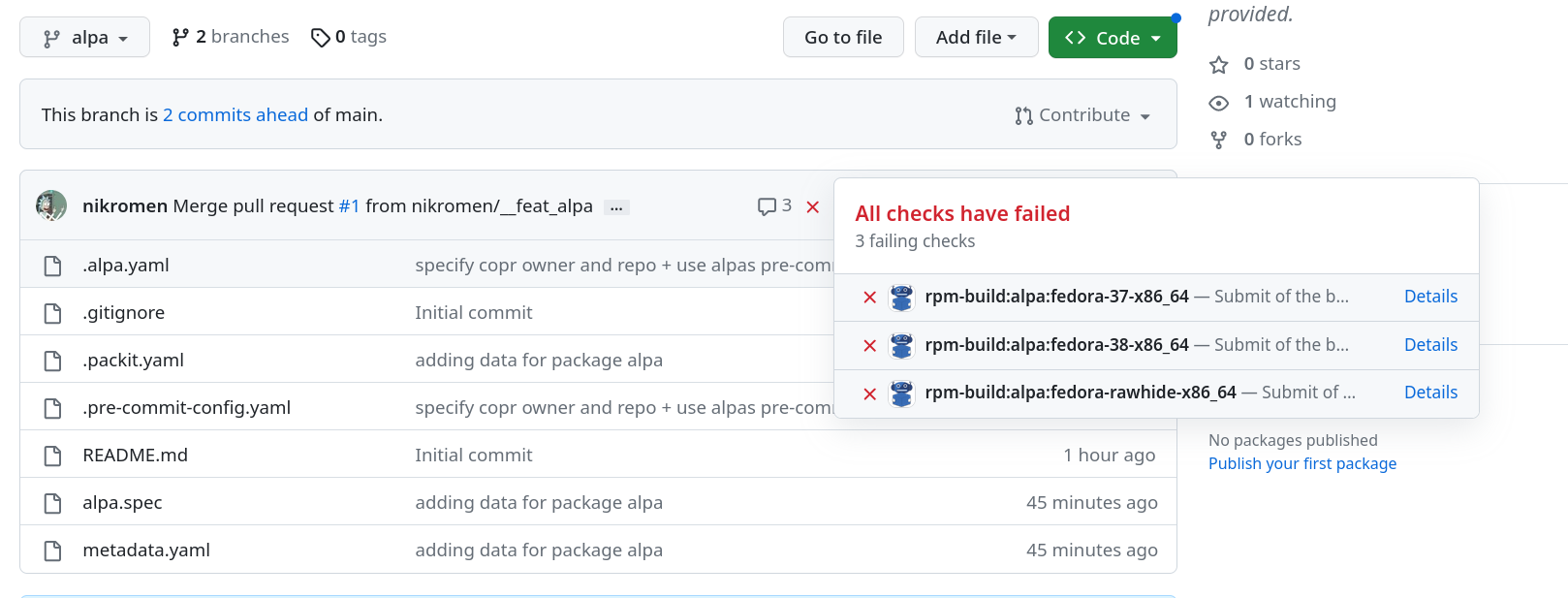Open the 1 watching link
This screenshot has width=1568, height=598.
click(1272, 102)
